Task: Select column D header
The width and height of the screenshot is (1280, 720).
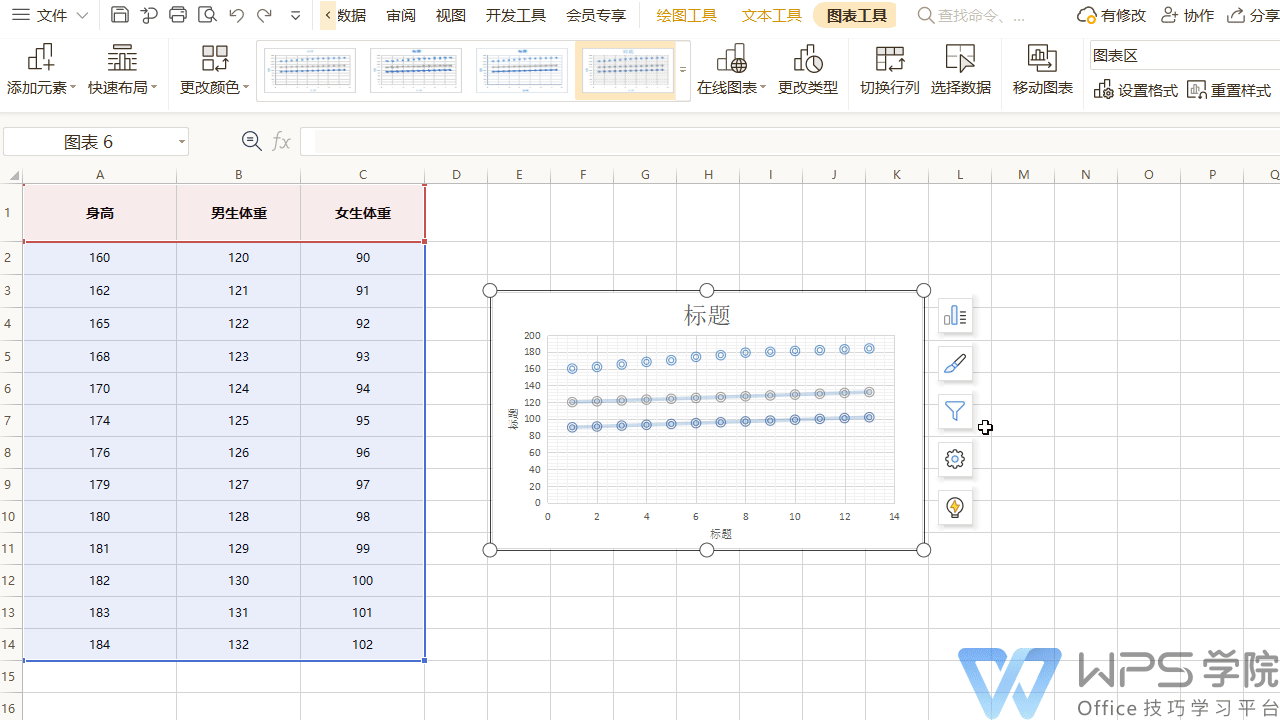Action: coord(456,175)
